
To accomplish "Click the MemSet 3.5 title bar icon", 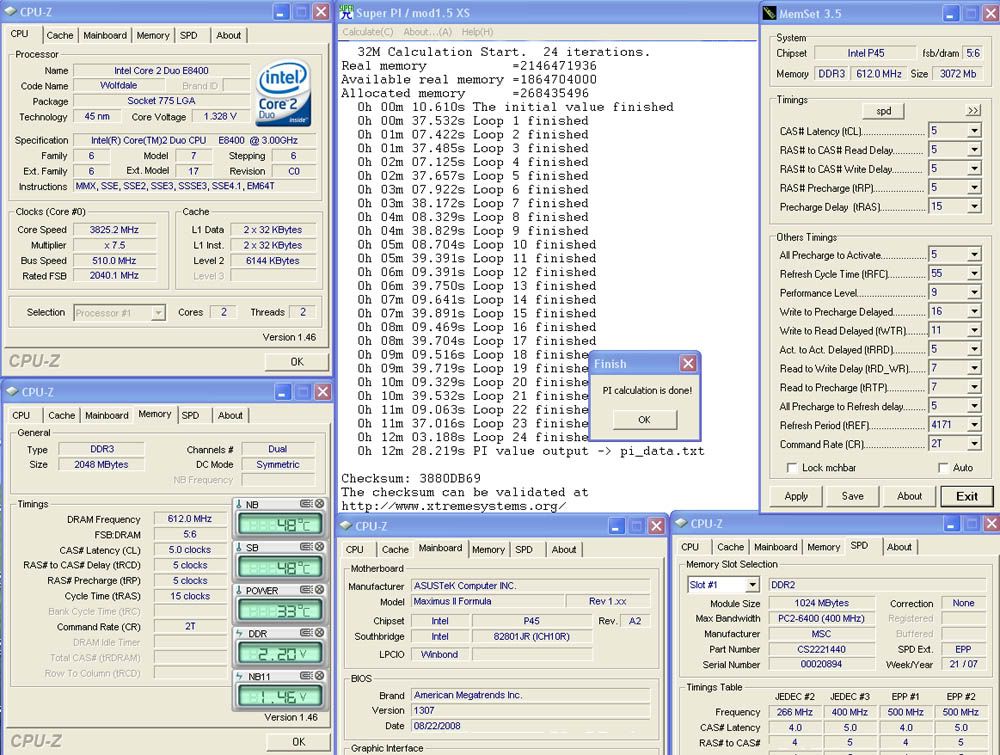I will click(x=770, y=13).
